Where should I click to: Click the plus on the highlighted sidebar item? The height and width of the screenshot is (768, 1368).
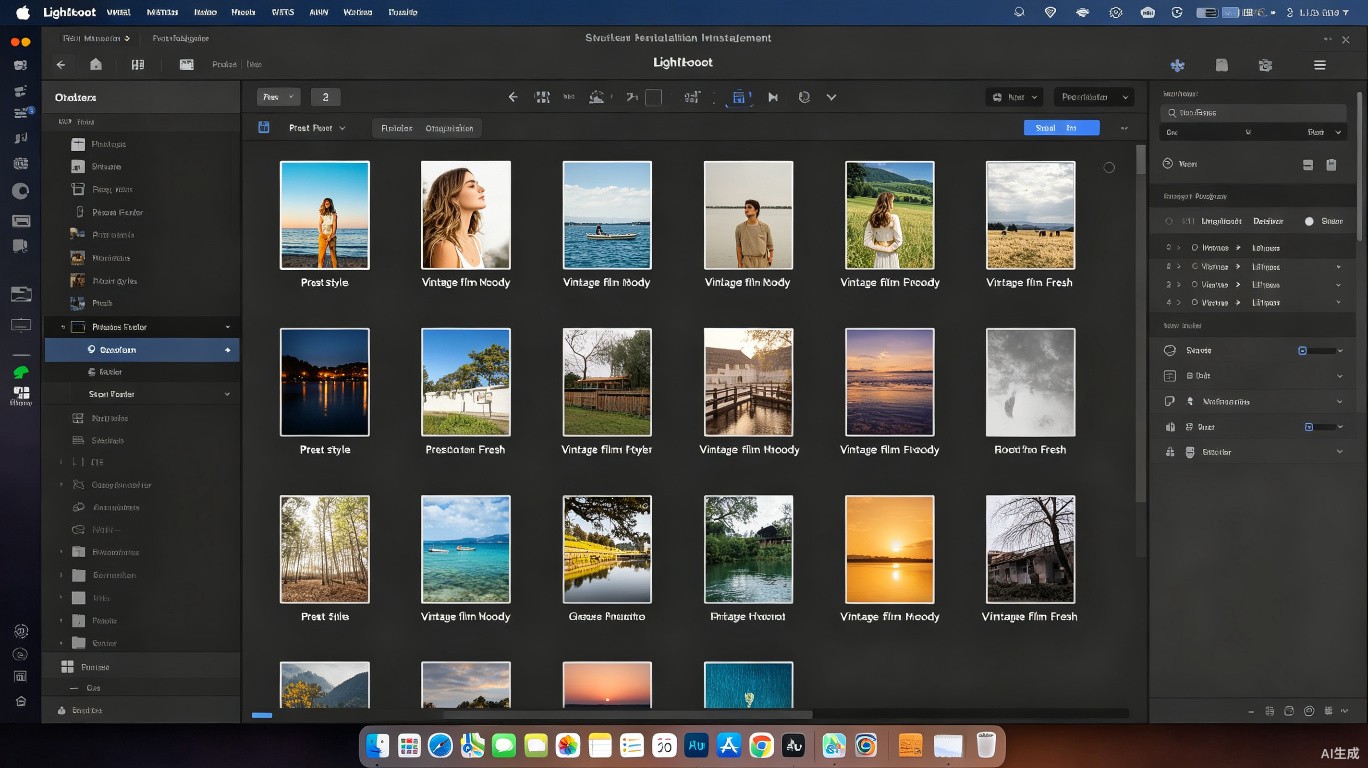pyautogui.click(x=228, y=350)
